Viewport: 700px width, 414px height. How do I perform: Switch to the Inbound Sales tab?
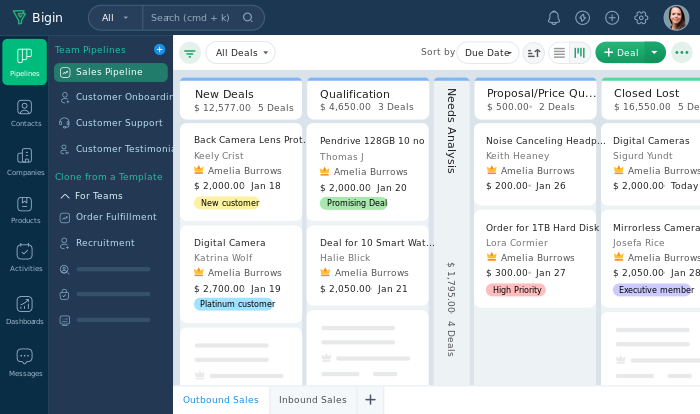click(312, 400)
